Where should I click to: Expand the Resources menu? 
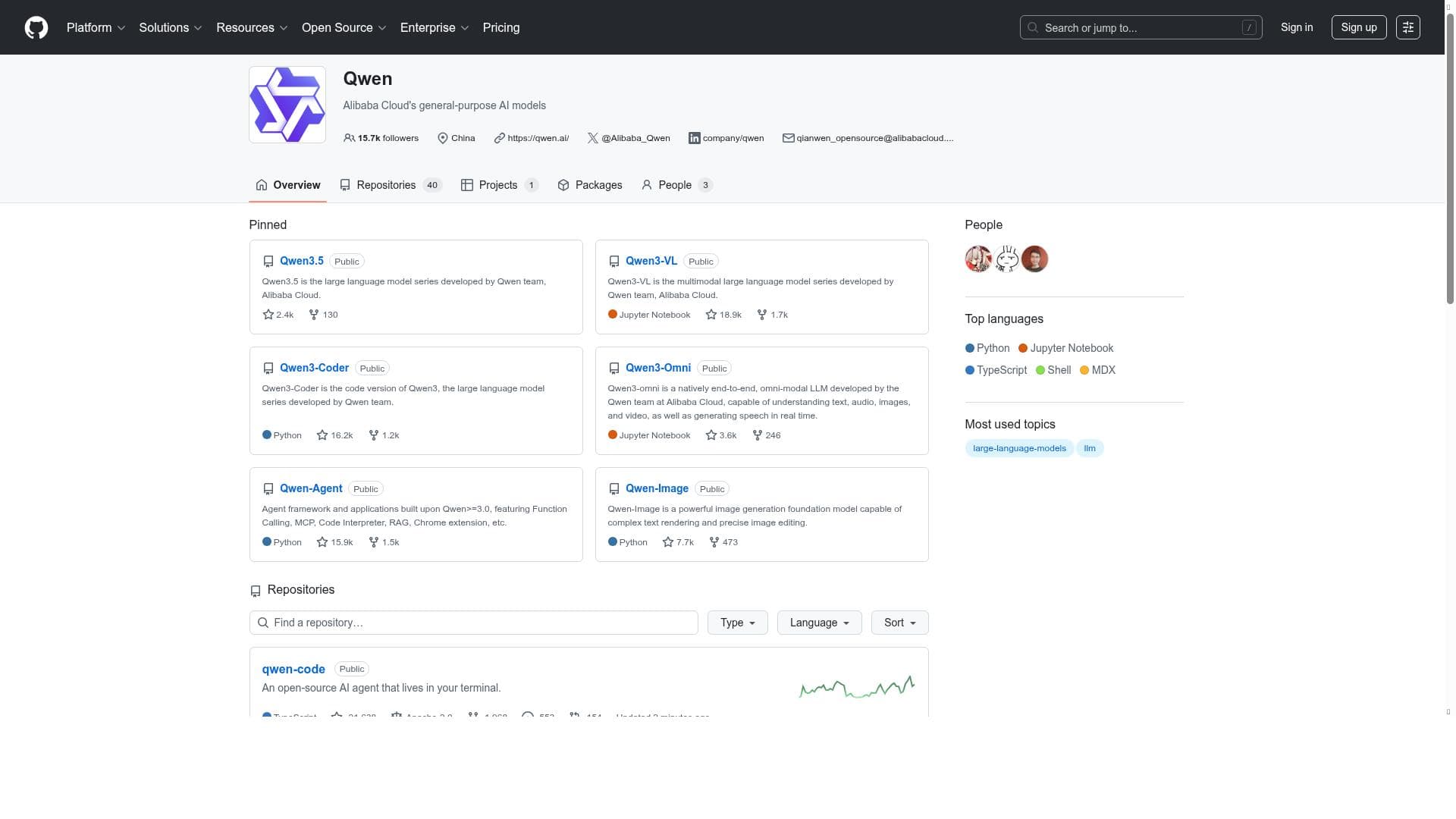pos(252,27)
